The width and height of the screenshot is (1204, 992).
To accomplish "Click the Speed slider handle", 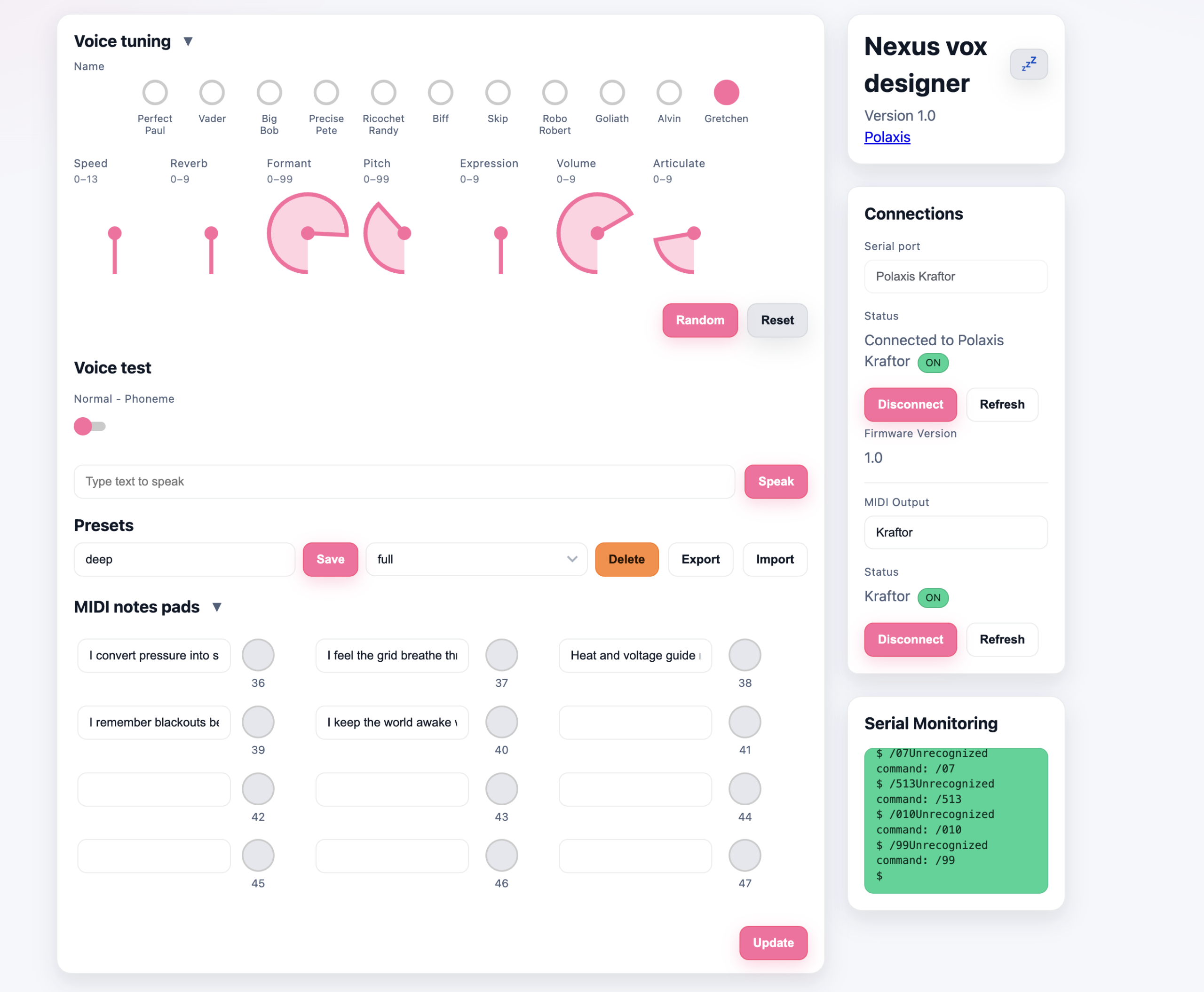I will [x=115, y=233].
